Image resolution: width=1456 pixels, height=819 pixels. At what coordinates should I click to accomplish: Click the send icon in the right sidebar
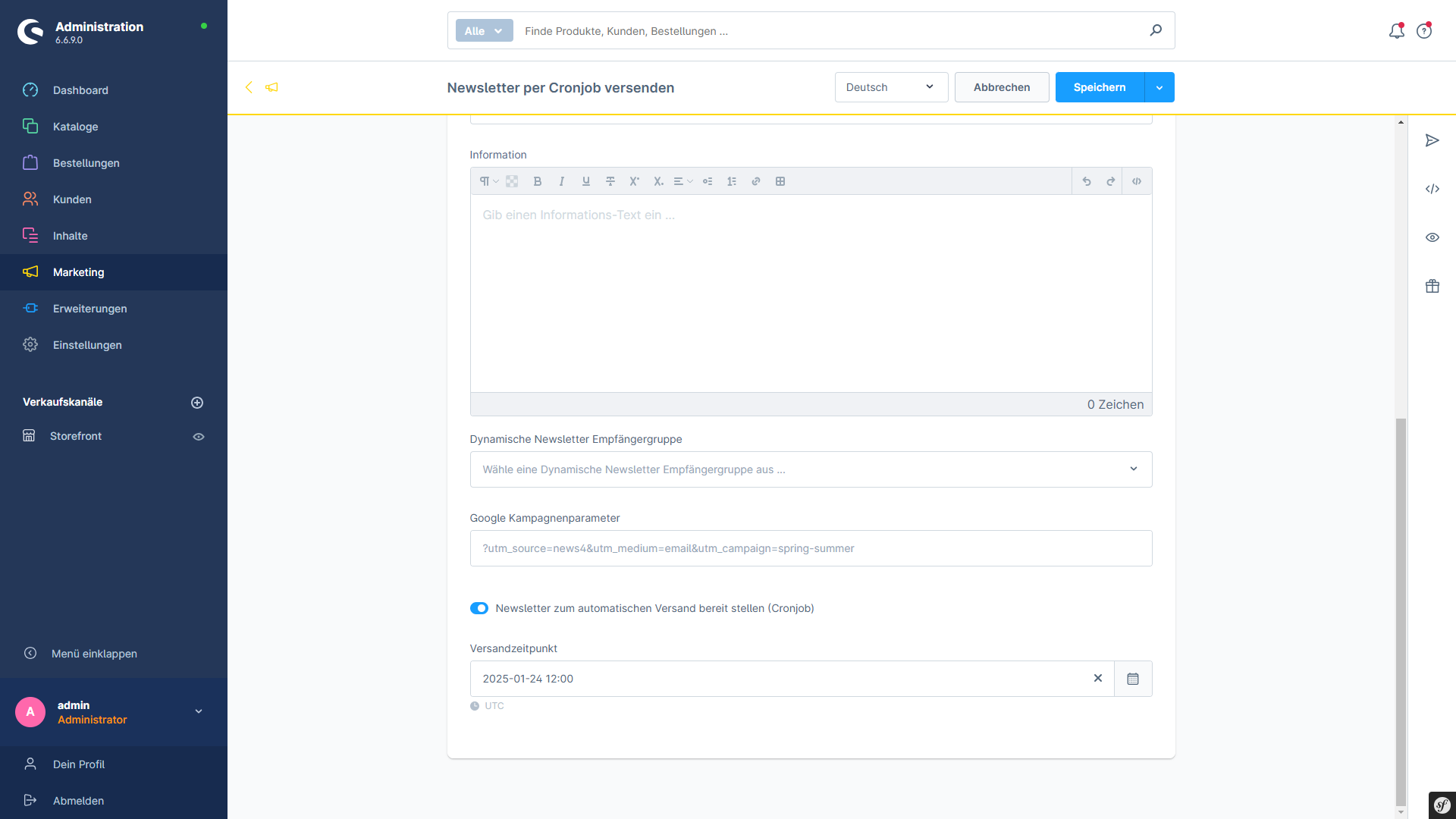point(1432,140)
